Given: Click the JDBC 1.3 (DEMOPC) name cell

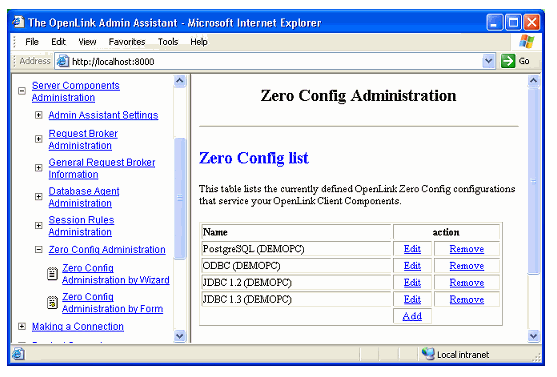Looking at the screenshot, I should [x=296, y=299].
